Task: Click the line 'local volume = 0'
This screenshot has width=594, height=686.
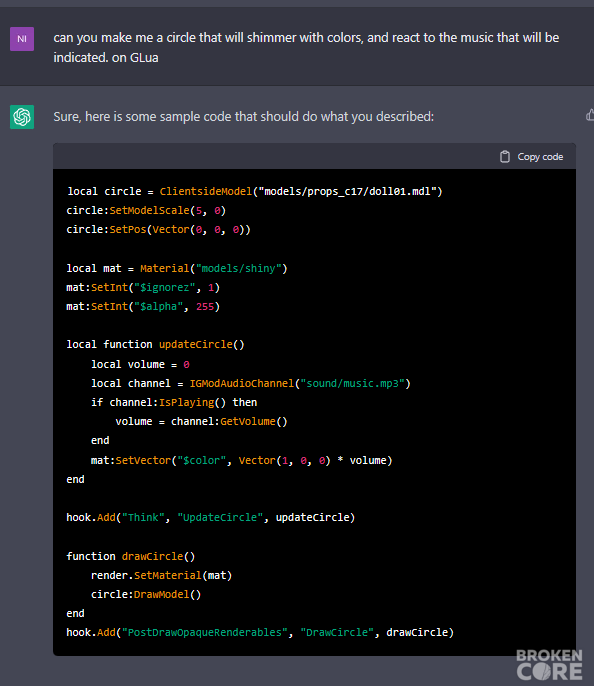Action: (140, 364)
